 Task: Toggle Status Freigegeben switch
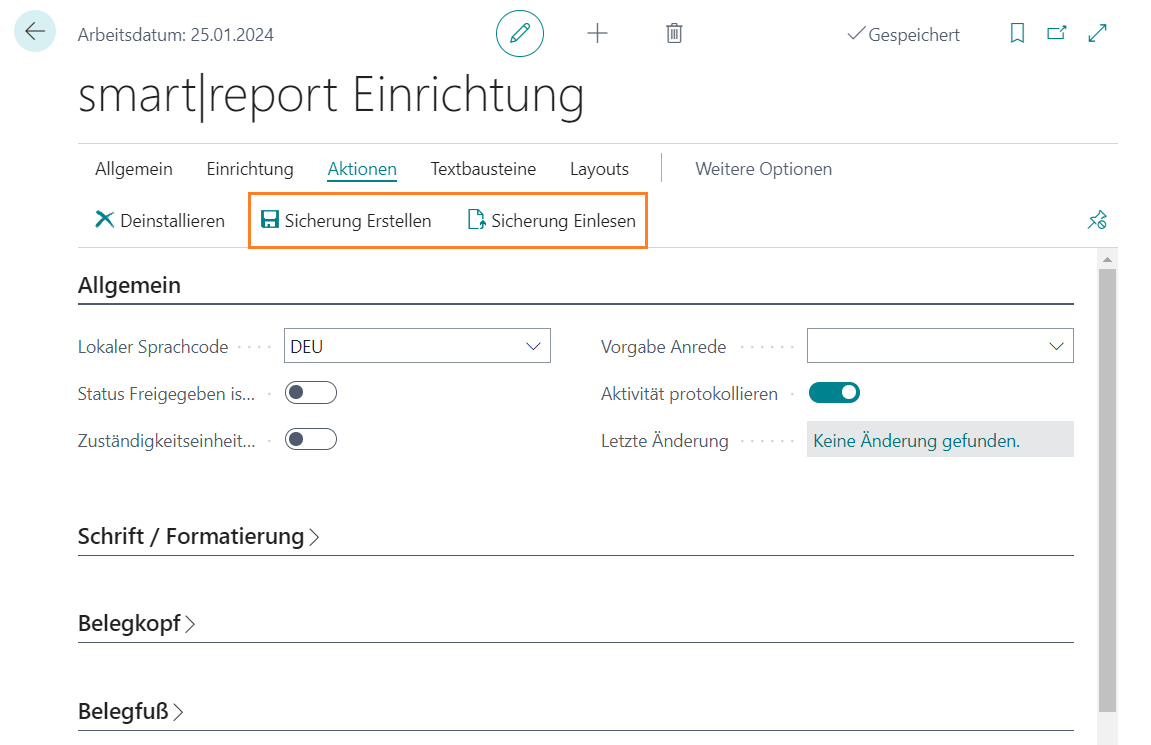coord(311,393)
